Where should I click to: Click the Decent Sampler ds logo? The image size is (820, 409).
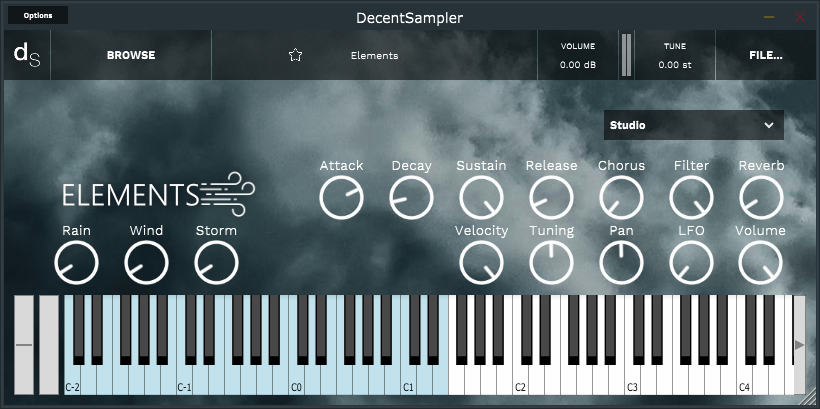(27, 55)
